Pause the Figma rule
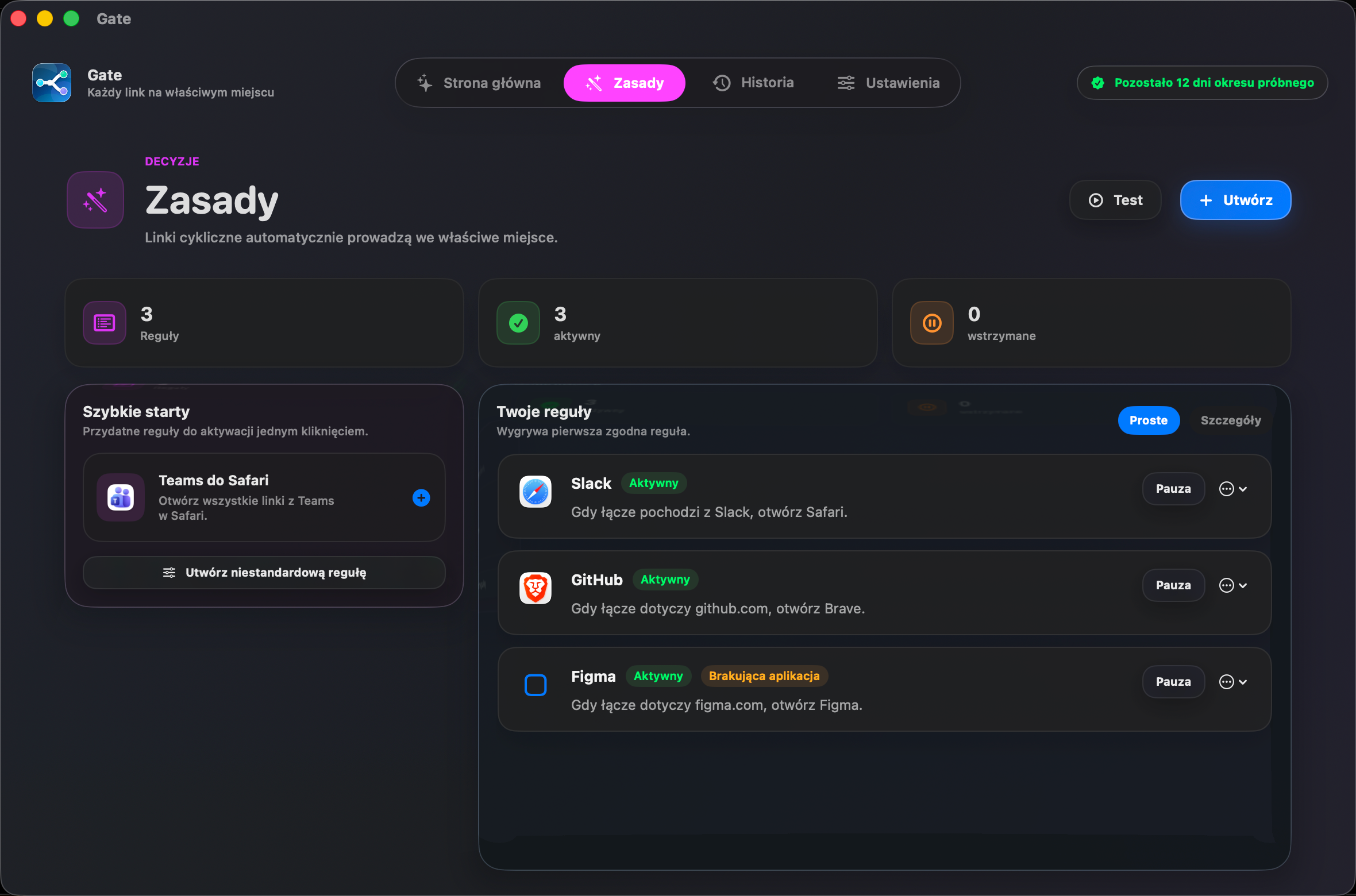The height and width of the screenshot is (896, 1356). [1173, 682]
